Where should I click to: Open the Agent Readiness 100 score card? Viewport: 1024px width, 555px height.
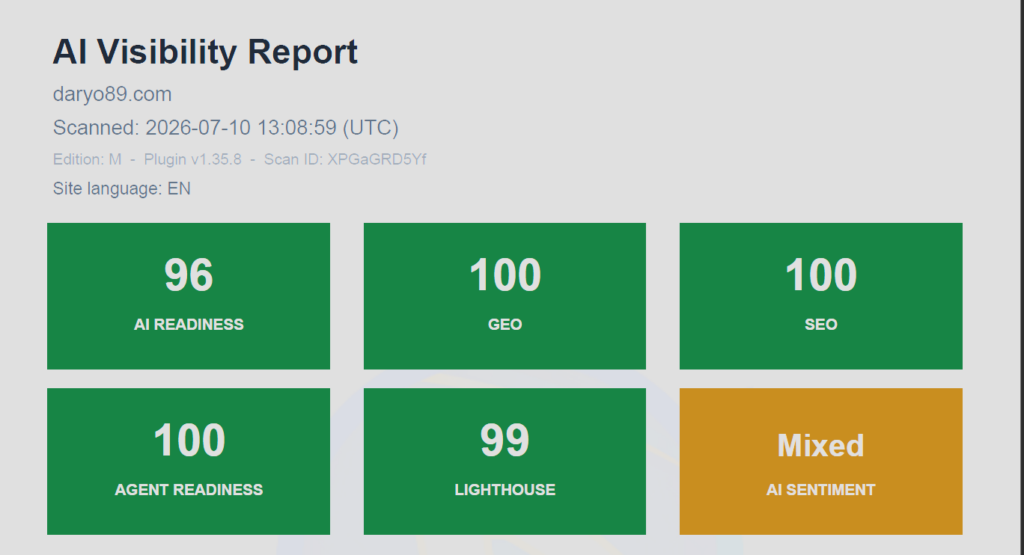tap(188, 462)
